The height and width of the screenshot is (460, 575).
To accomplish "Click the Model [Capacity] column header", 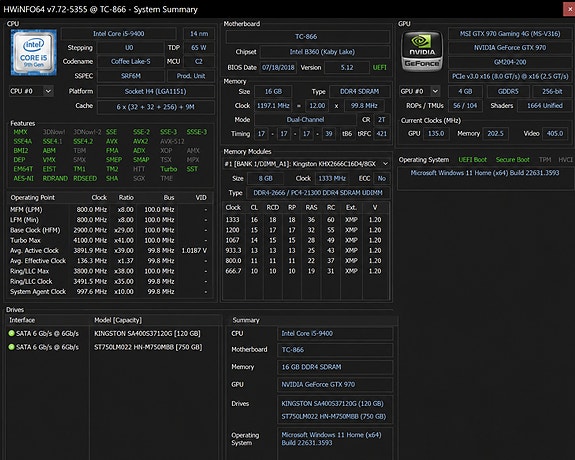I will pyautogui.click(x=118, y=320).
